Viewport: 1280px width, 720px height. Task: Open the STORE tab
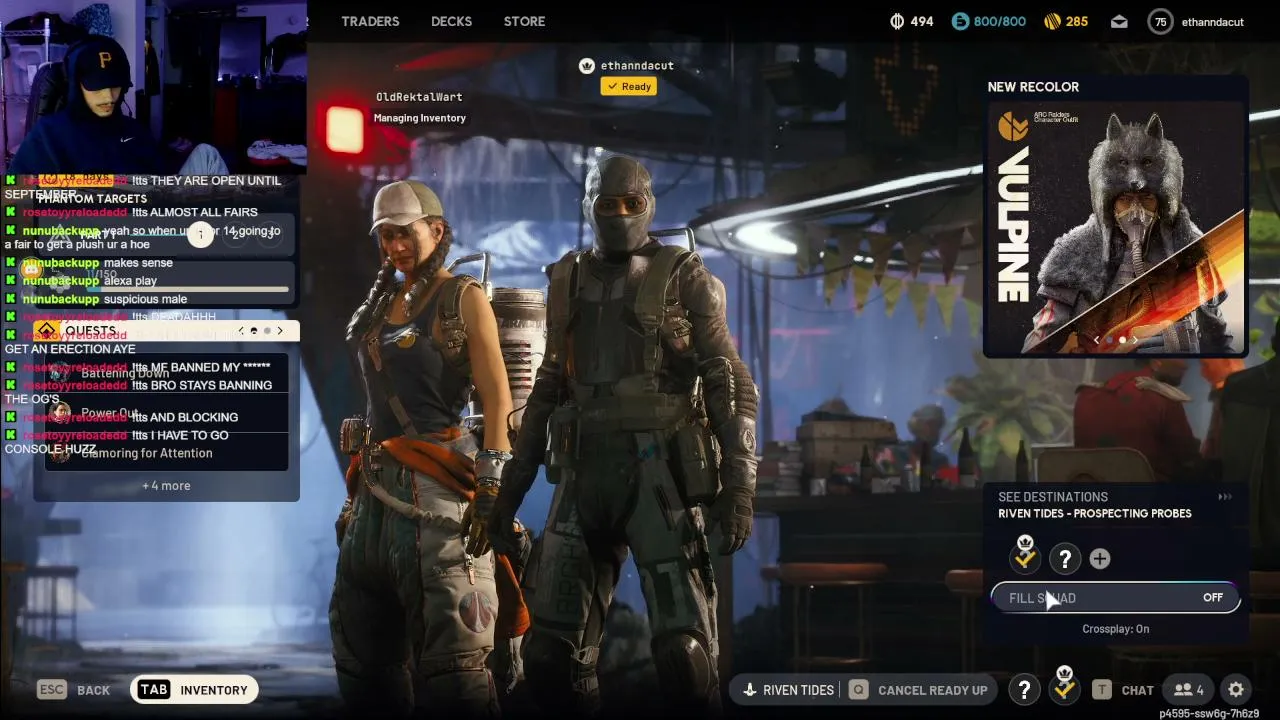[x=524, y=21]
